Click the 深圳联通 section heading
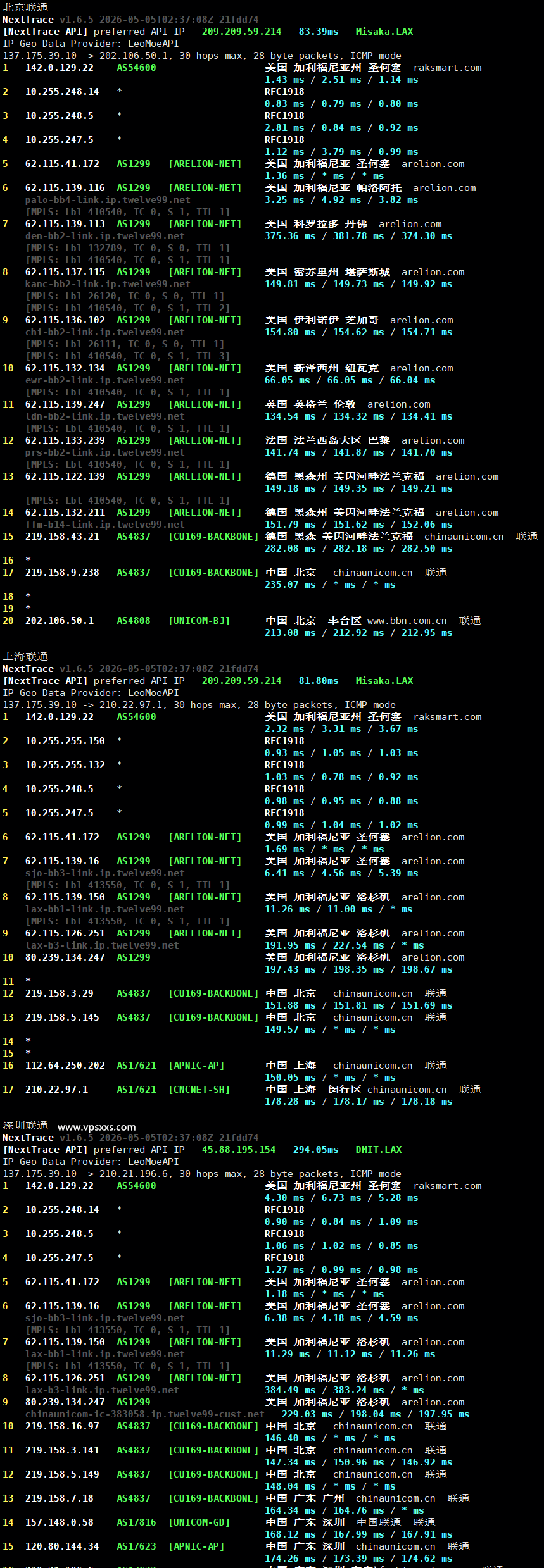 [x=25, y=1126]
